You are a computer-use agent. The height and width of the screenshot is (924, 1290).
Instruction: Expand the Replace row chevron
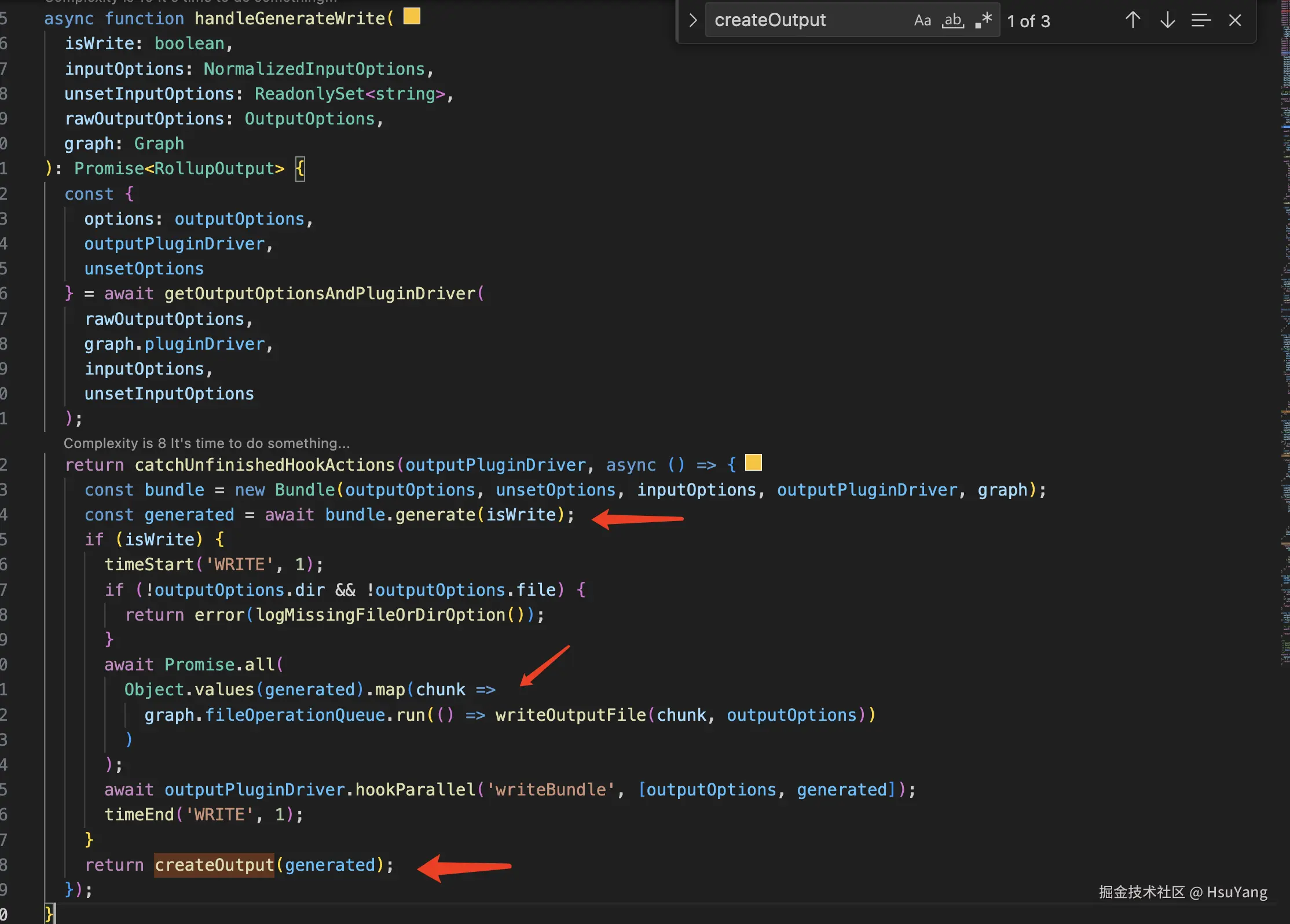click(692, 21)
